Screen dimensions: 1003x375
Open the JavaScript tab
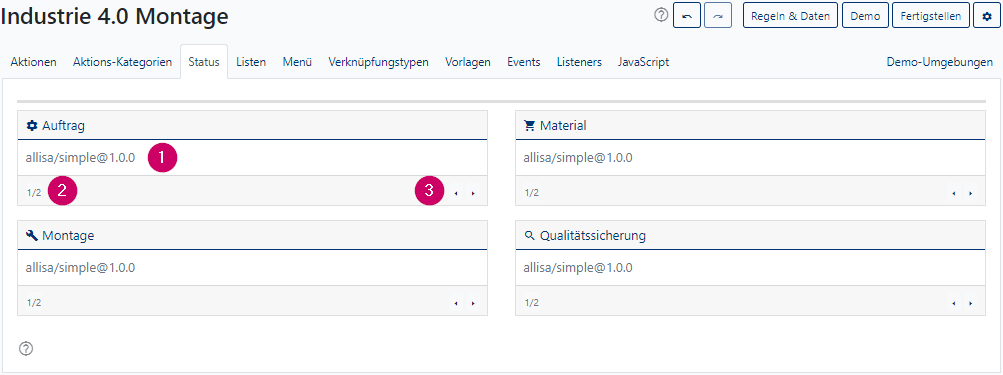pyautogui.click(x=644, y=62)
